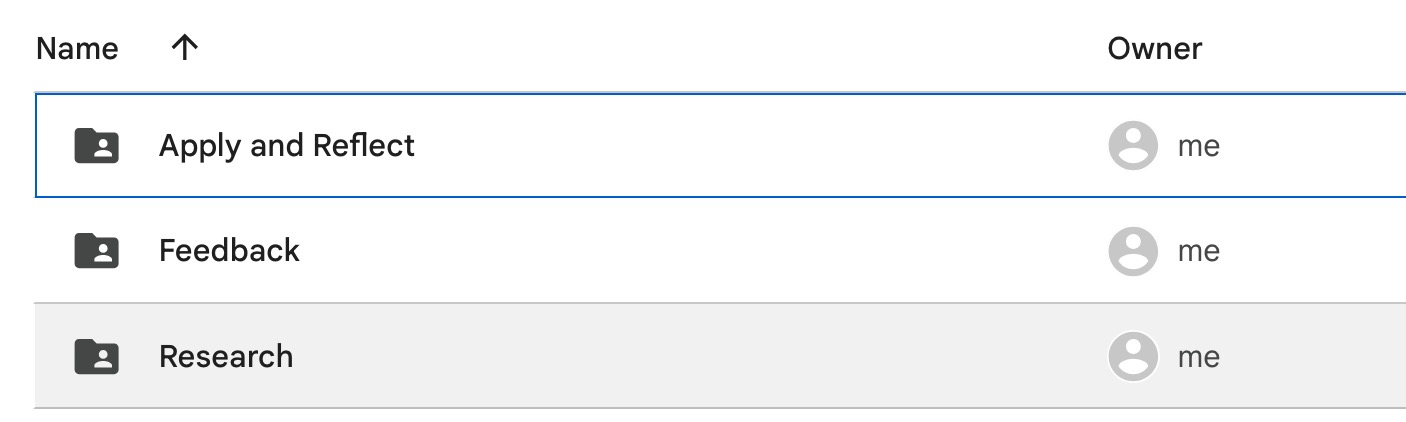
Task: Select the Research folder name
Action: click(226, 356)
